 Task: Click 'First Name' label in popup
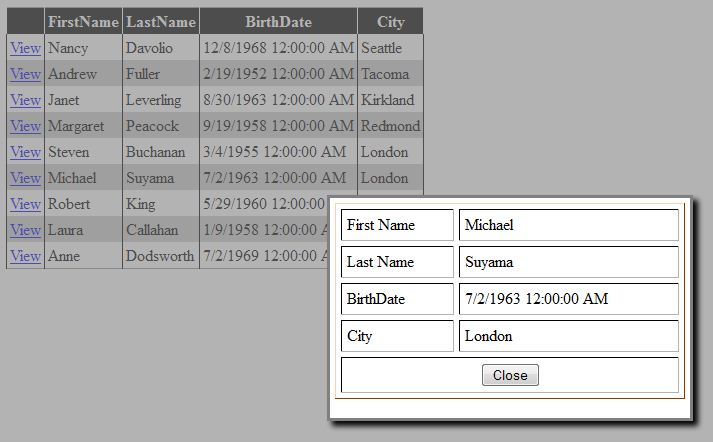tap(381, 225)
